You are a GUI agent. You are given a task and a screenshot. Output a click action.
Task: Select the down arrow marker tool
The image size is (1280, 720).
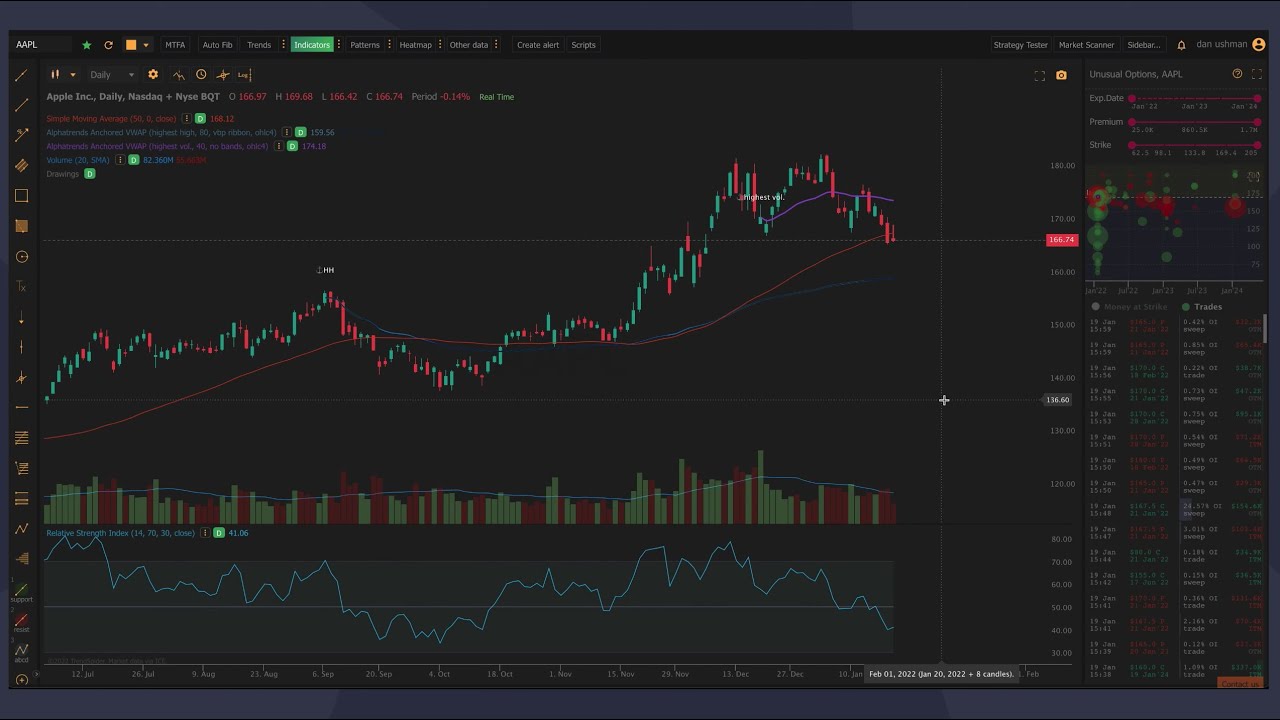pyautogui.click(x=21, y=317)
